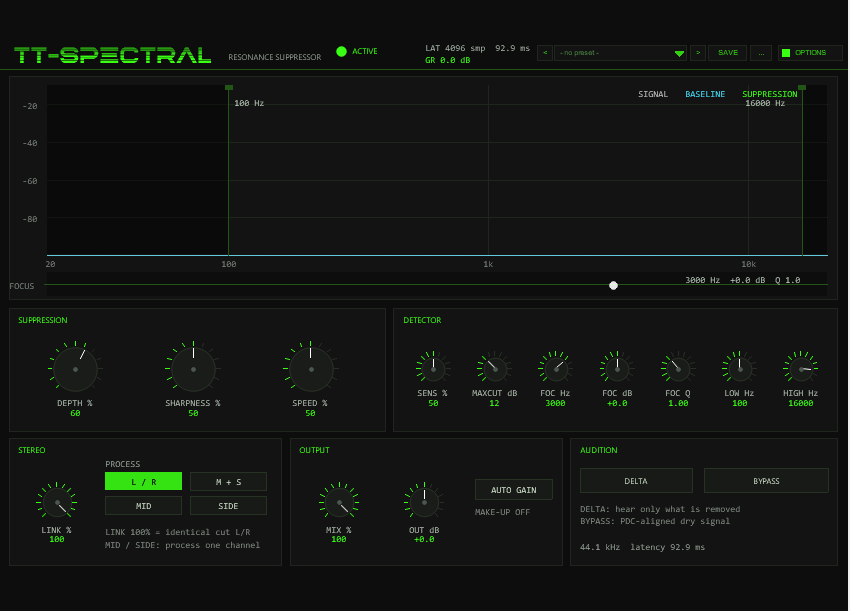Click the SHARPNESS % knob
Screen dimensions: 850x611
click(x=194, y=369)
